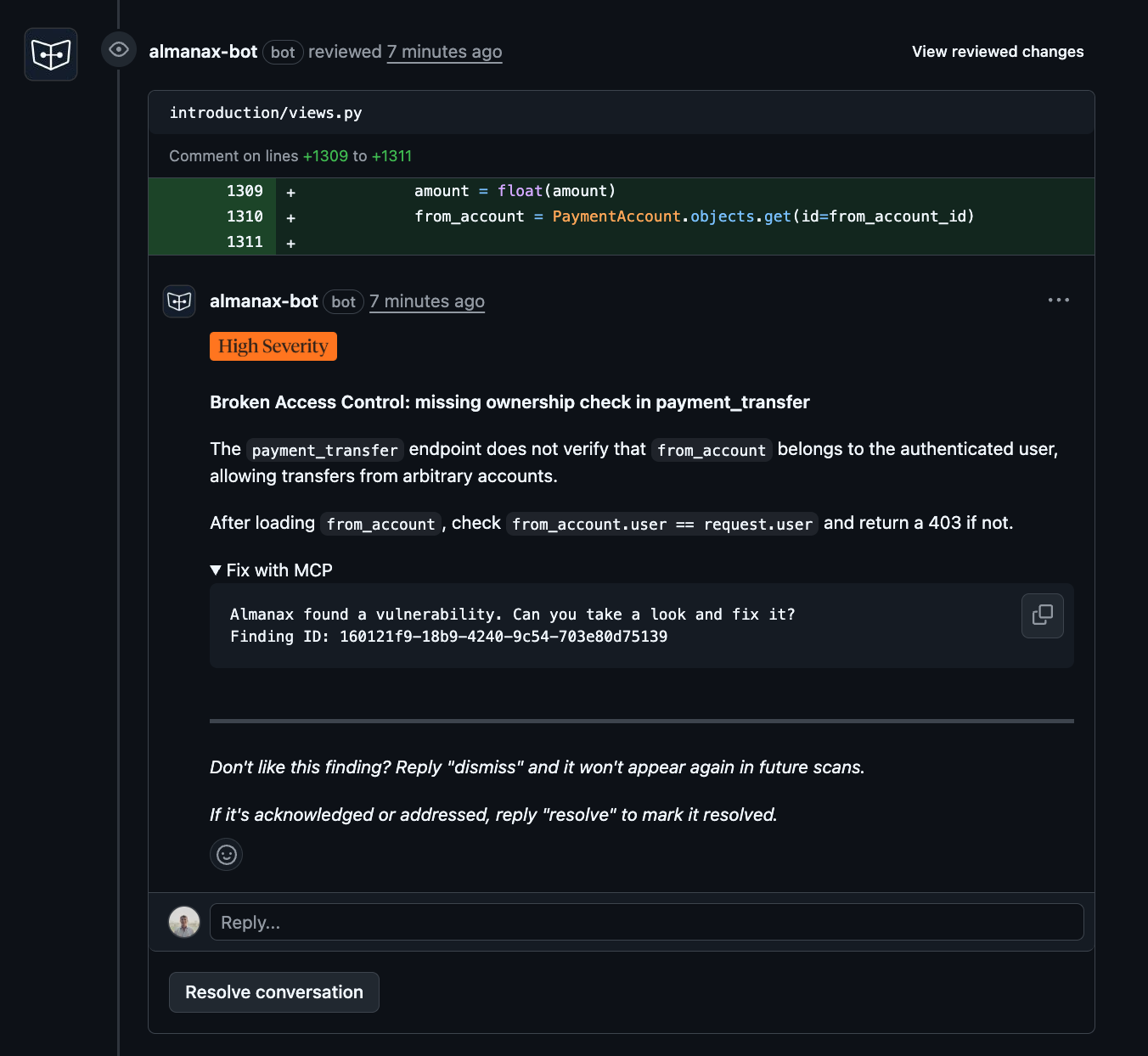Click the Resolve conversation button

tap(274, 992)
